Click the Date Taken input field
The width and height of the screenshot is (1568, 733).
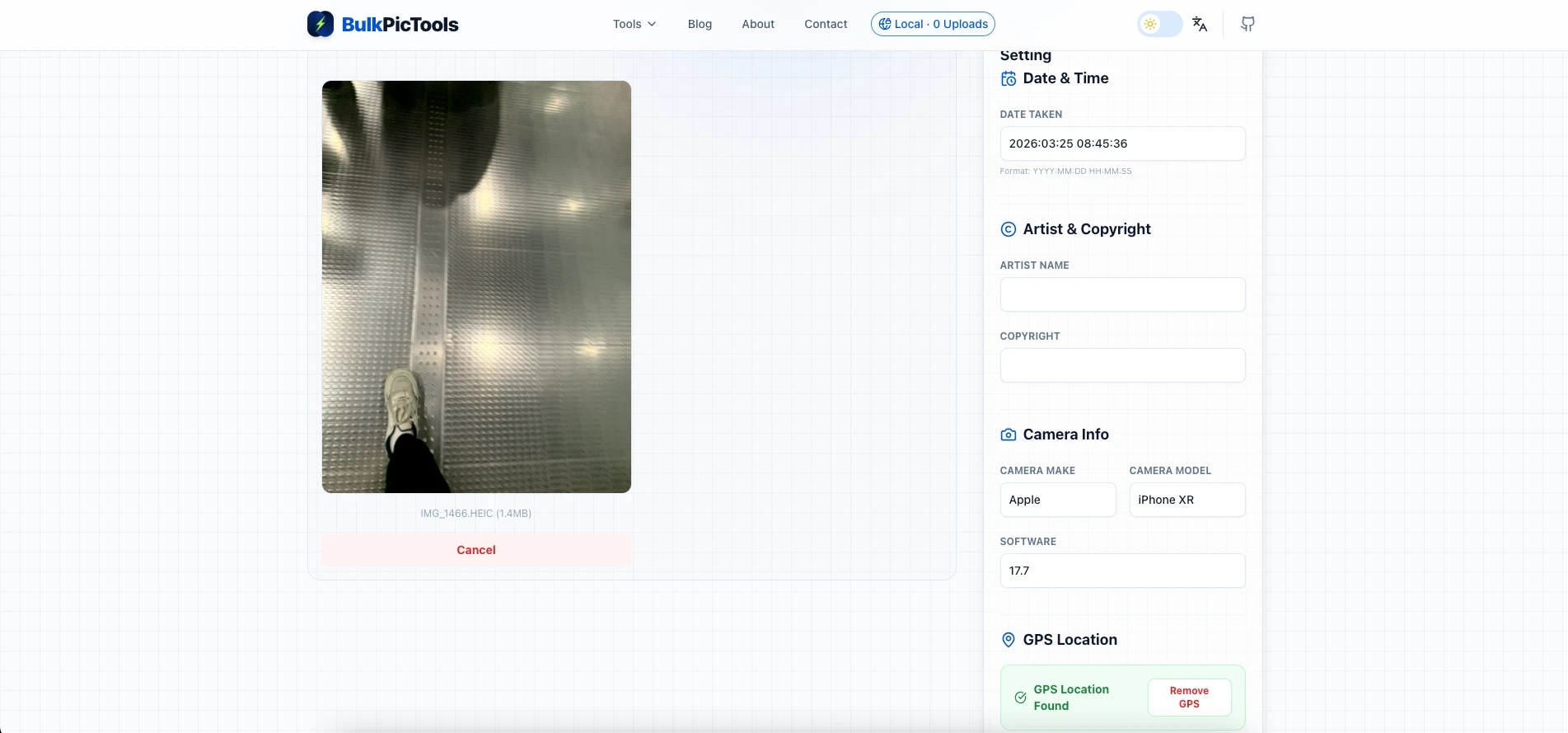[1122, 143]
